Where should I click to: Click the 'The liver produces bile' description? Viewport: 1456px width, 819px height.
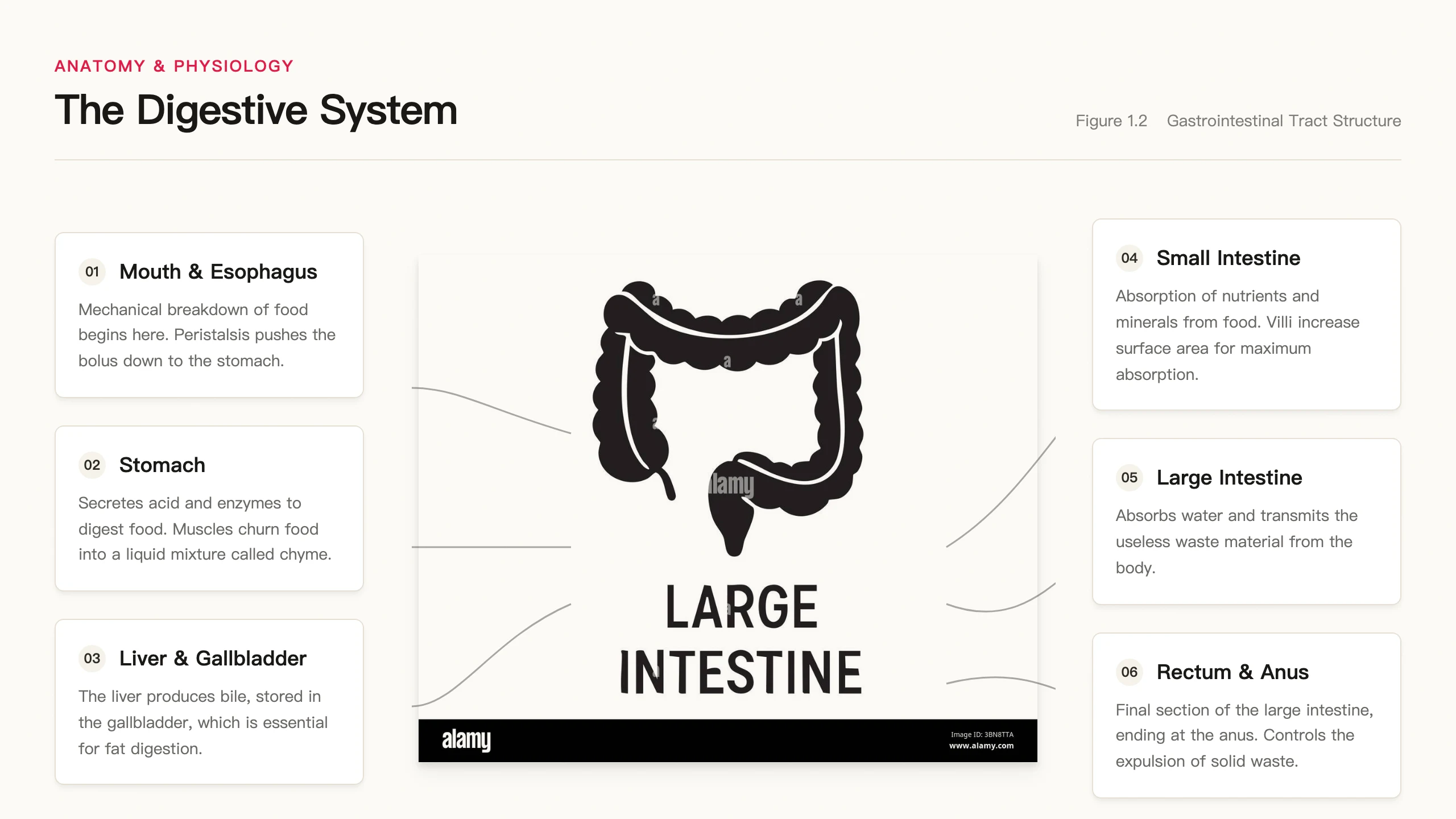pos(203,722)
